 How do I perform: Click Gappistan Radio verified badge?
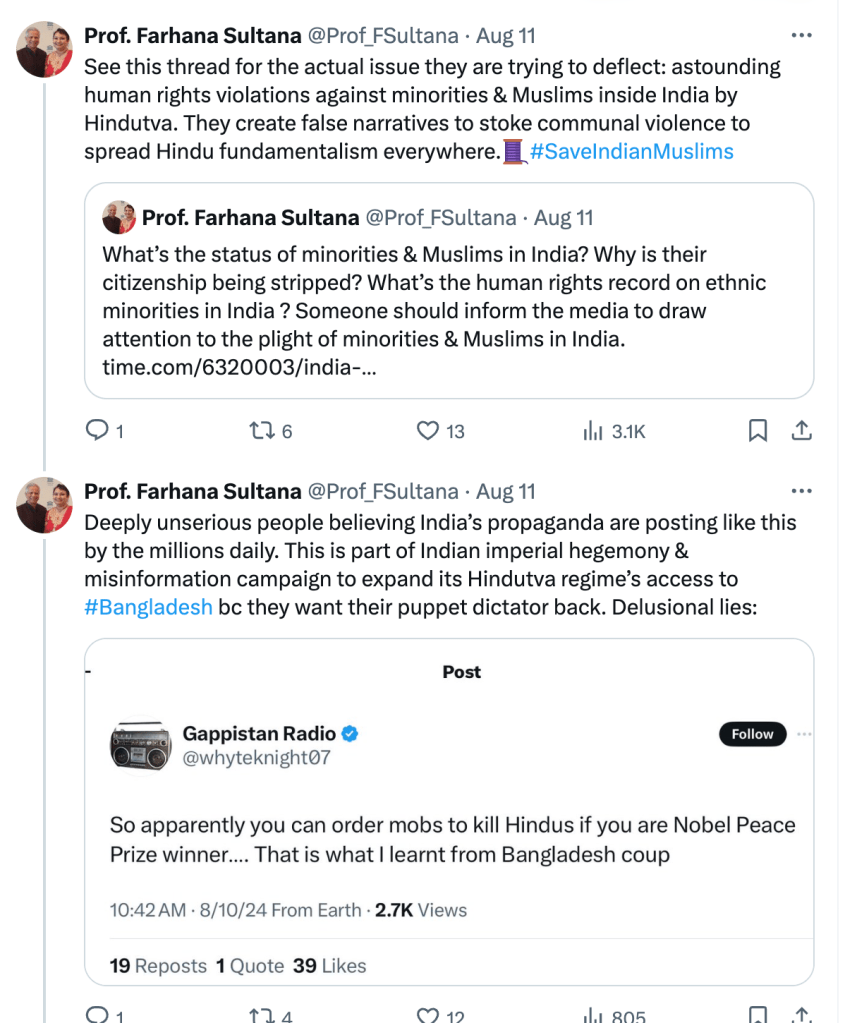[350, 734]
